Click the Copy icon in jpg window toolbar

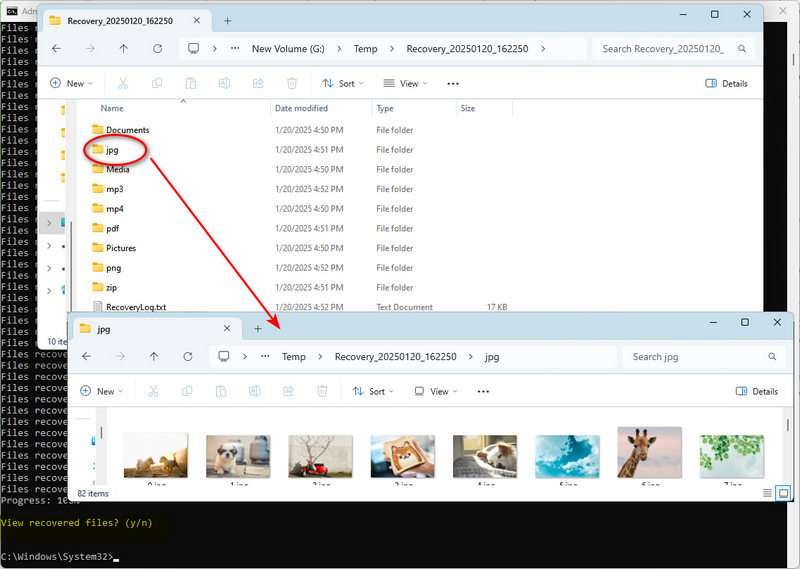(x=187, y=391)
